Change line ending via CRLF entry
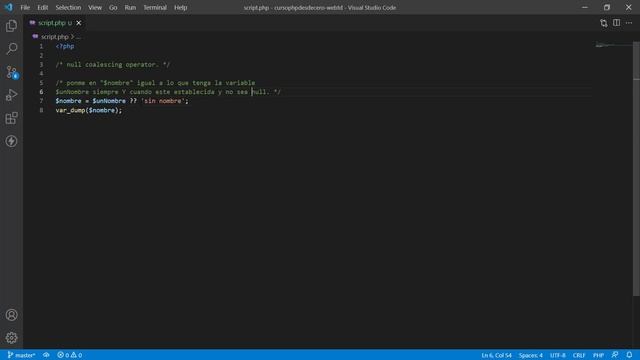 (x=579, y=355)
